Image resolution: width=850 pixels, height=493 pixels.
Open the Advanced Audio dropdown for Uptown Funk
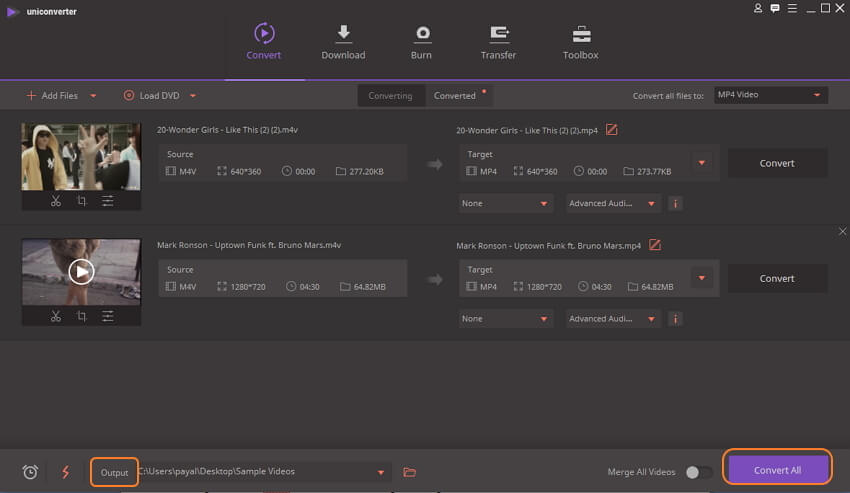(613, 319)
